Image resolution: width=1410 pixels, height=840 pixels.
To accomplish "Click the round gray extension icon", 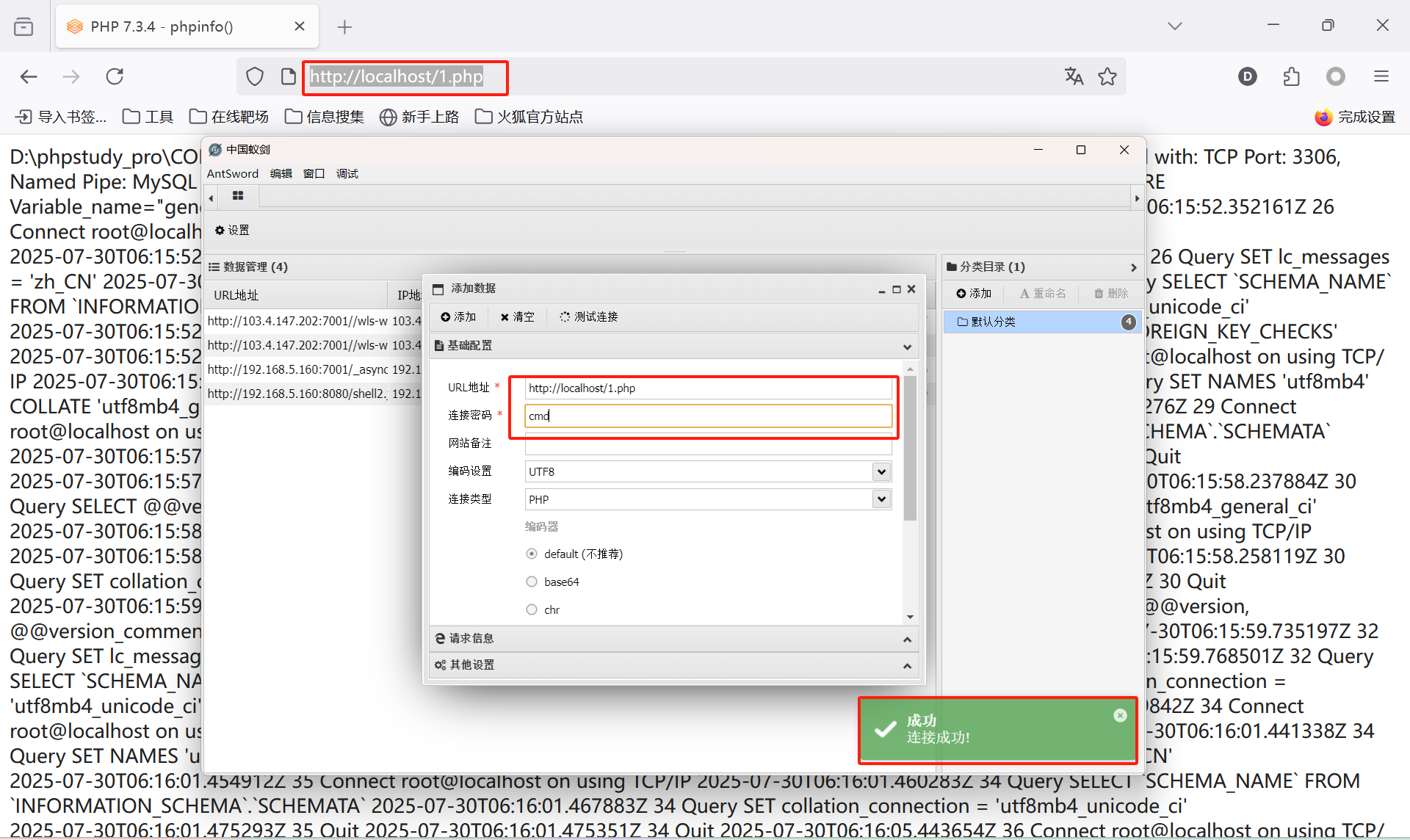I will 1336,76.
